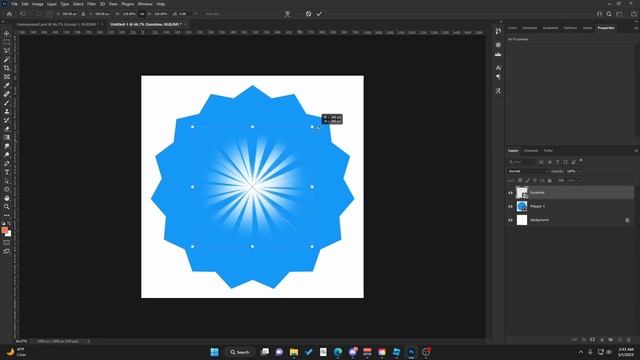Select the Healing Brush tool
Viewport: 640px width, 360px height.
click(7, 94)
